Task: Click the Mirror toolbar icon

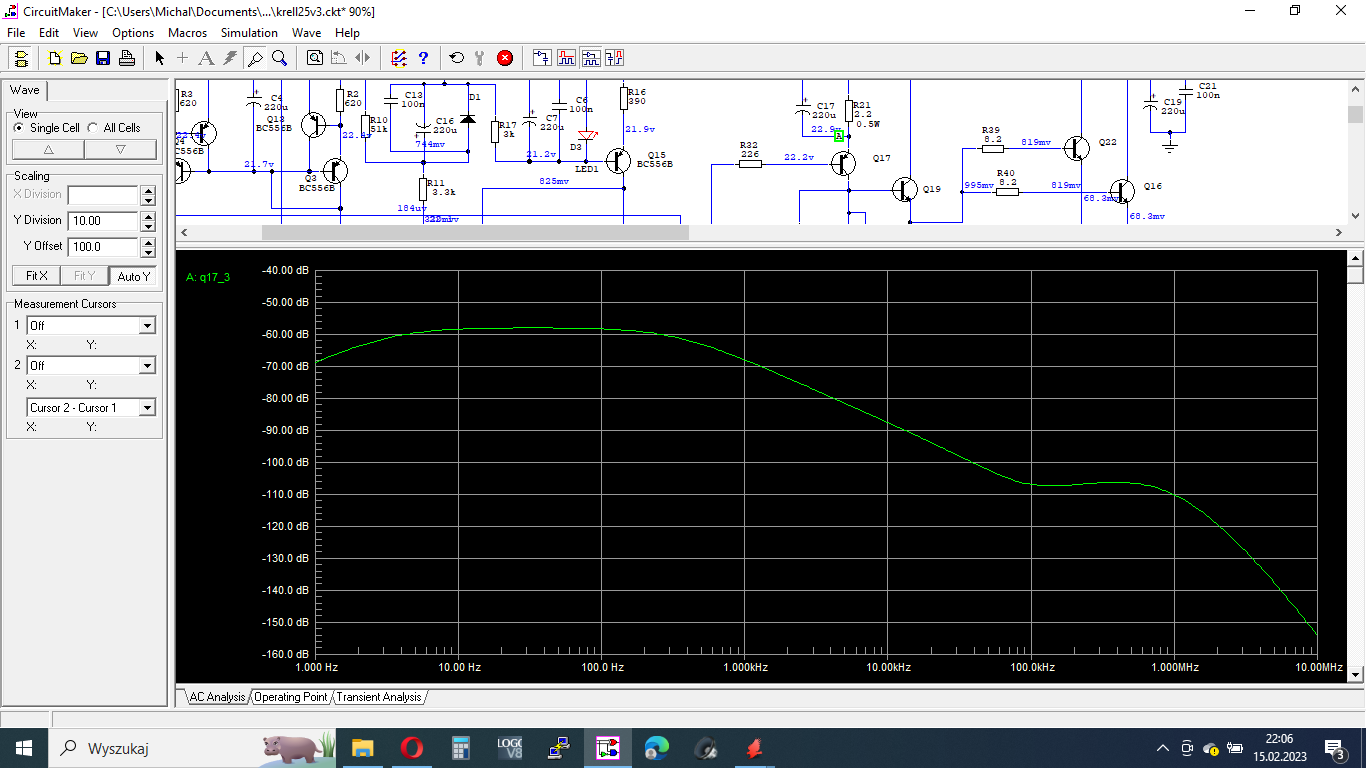Action: 363,58
